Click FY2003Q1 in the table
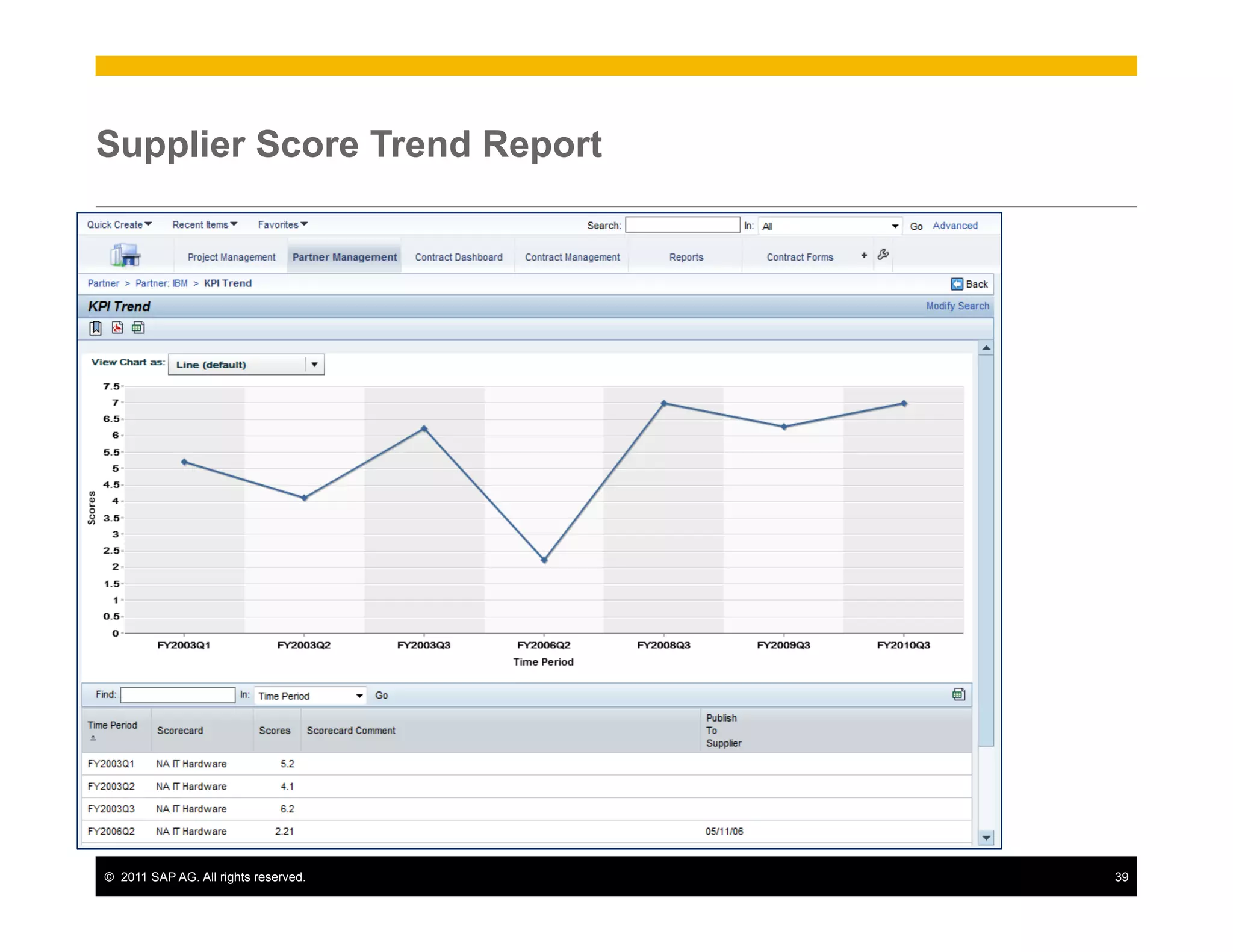 [111, 764]
